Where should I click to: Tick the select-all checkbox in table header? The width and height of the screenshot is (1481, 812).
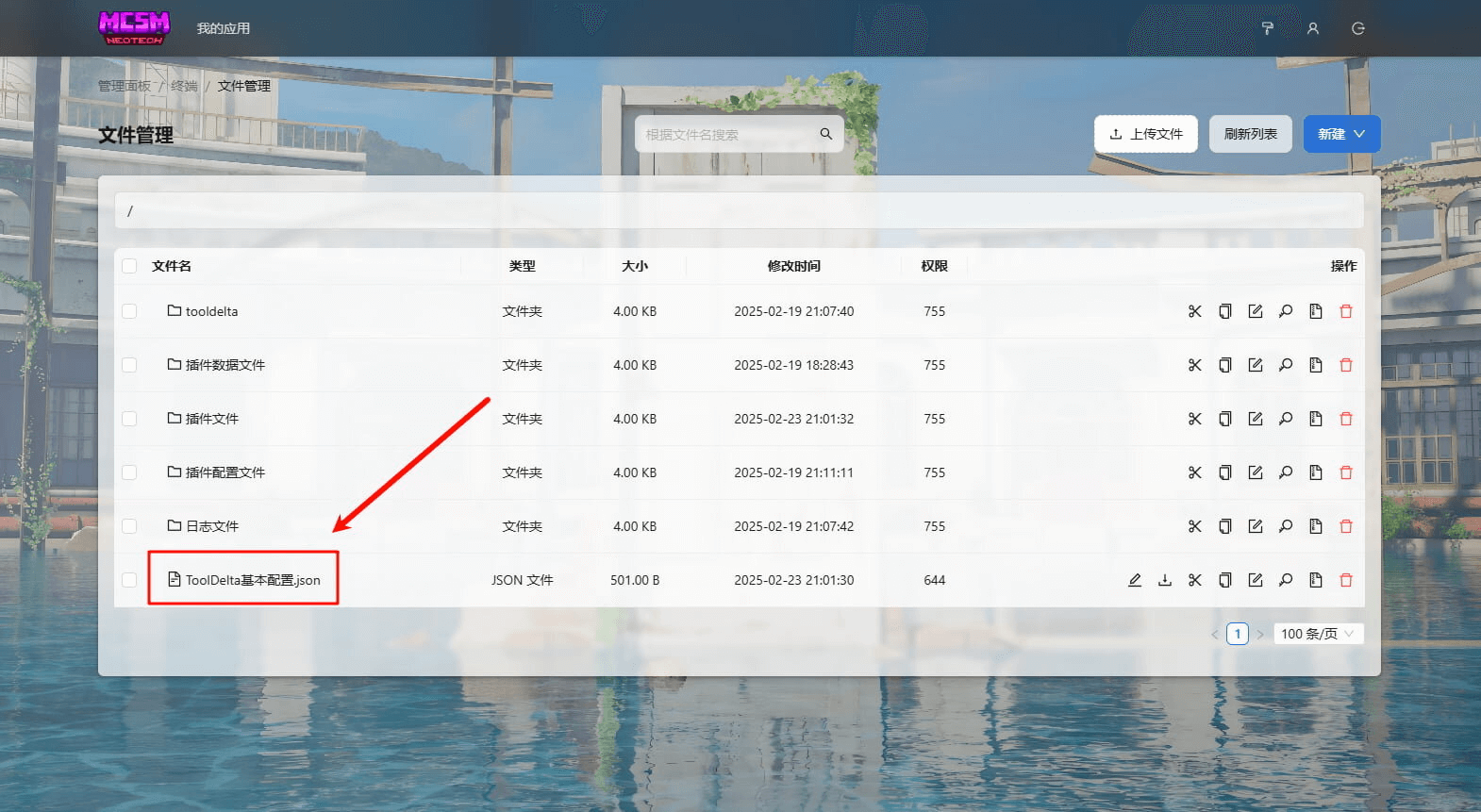[x=129, y=266]
